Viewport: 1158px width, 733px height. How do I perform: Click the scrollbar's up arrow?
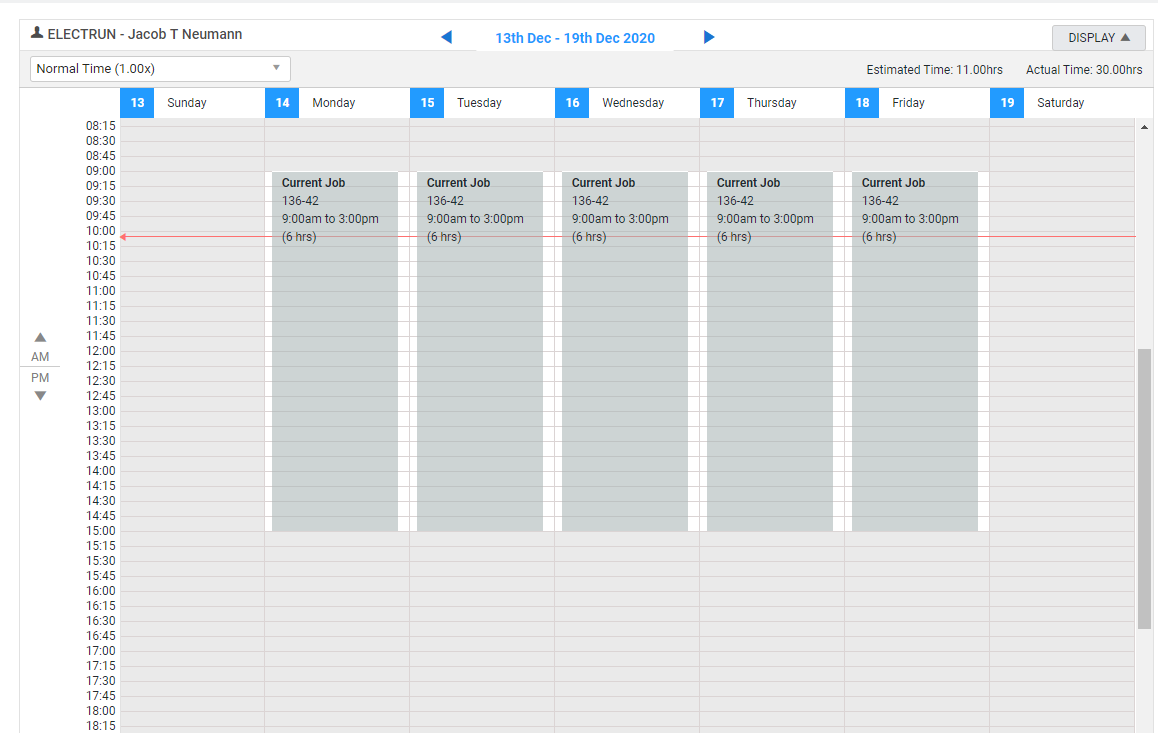coord(1144,126)
